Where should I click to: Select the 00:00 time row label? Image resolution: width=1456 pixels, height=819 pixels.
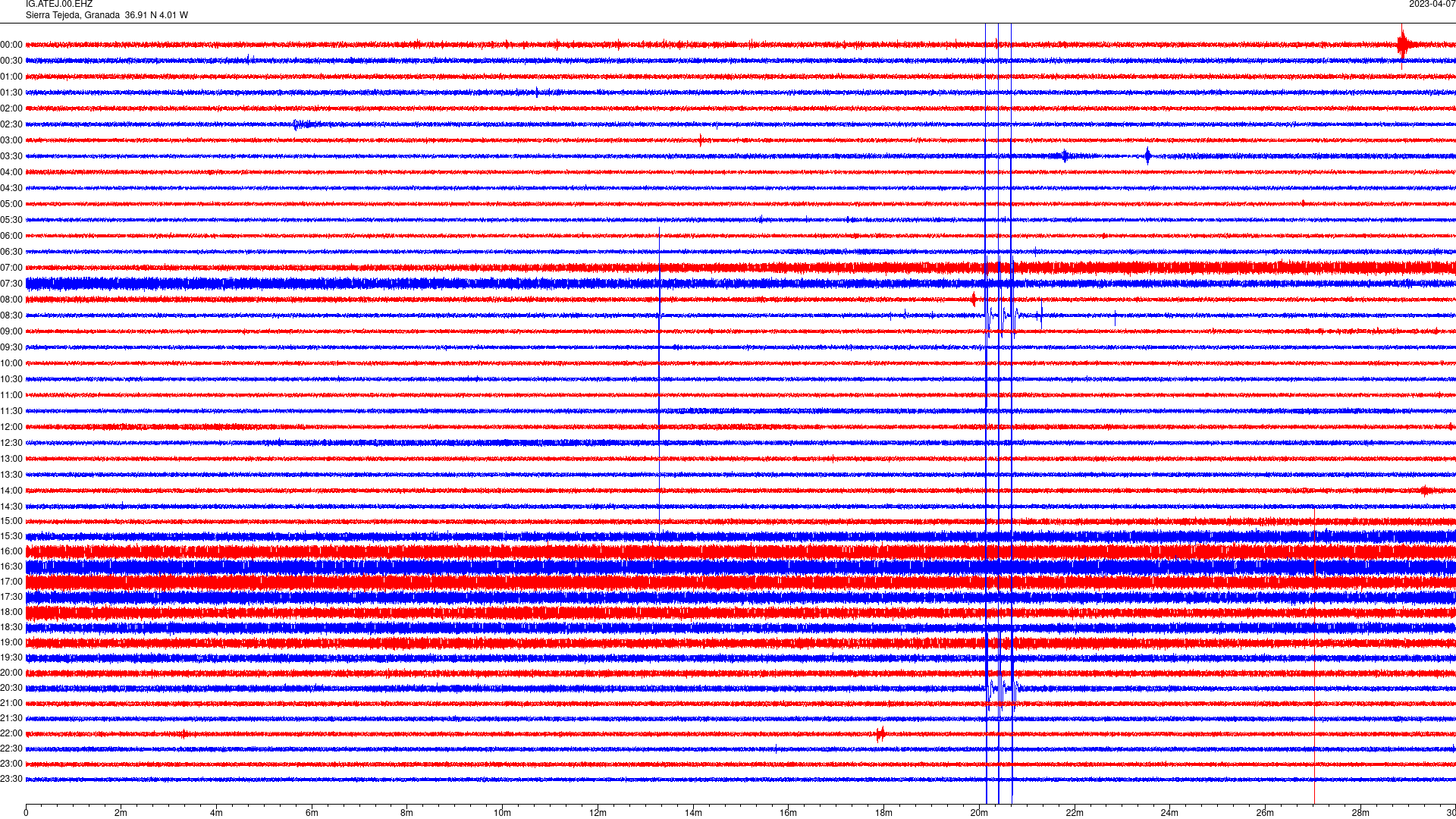click(x=11, y=45)
